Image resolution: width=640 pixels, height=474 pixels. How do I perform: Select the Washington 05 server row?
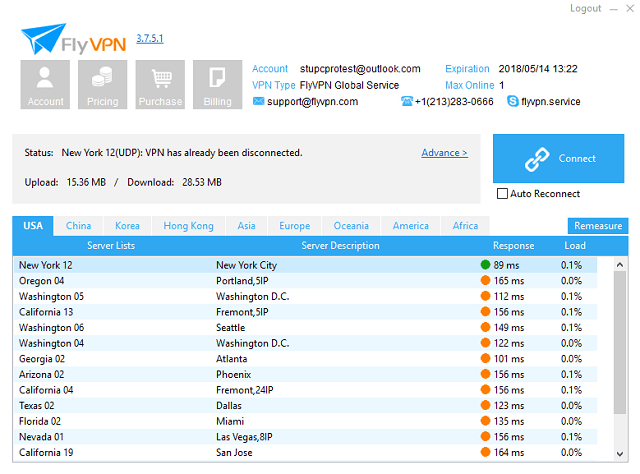pos(305,296)
